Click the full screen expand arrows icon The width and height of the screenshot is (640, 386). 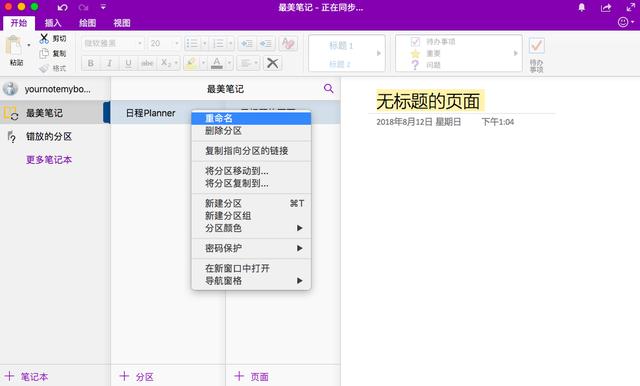pyautogui.click(x=631, y=7)
